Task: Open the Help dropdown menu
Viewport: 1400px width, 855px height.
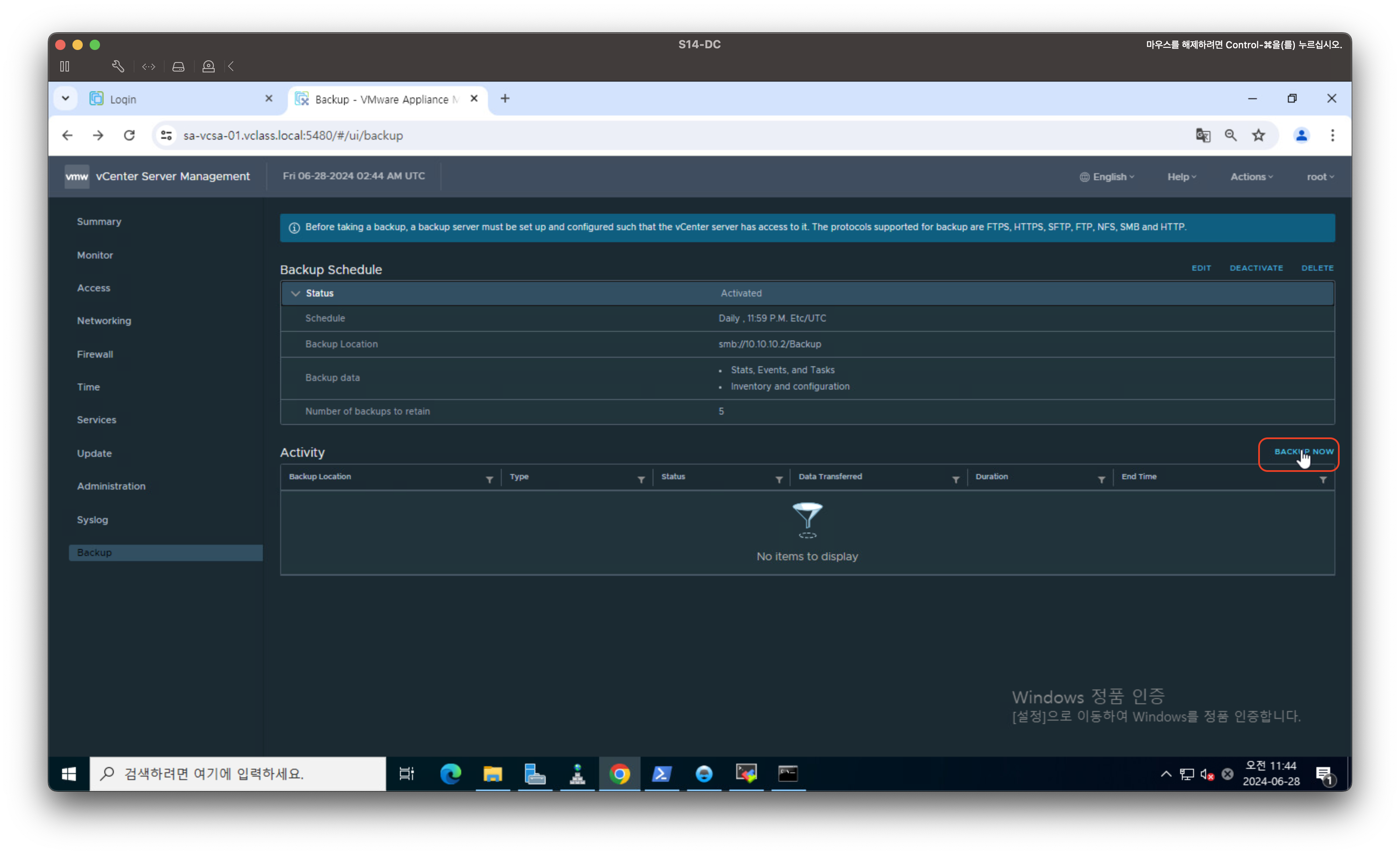Action: click(1181, 177)
